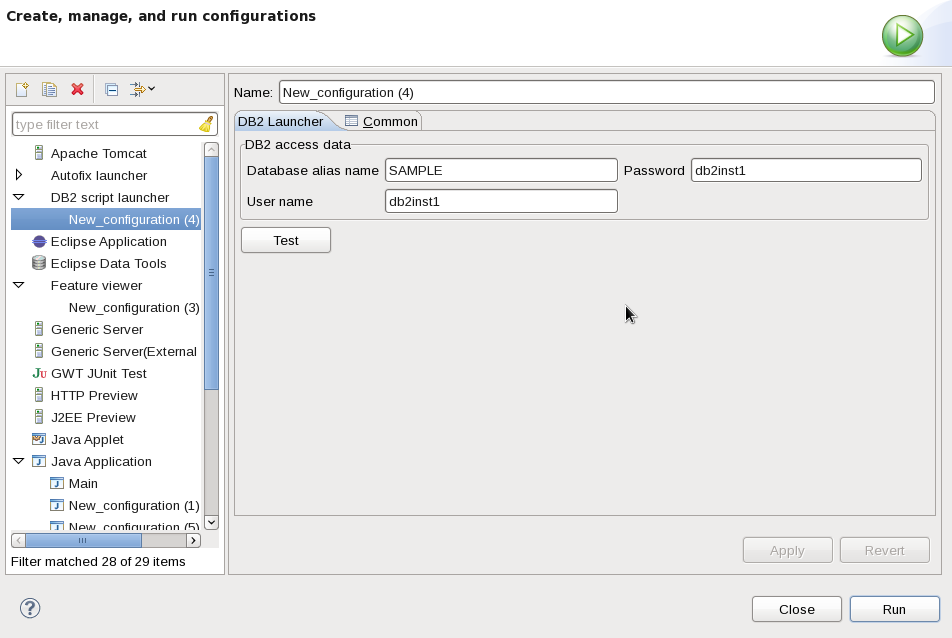Collapse all entries in the configuration tree
952x638 pixels.
110,89
